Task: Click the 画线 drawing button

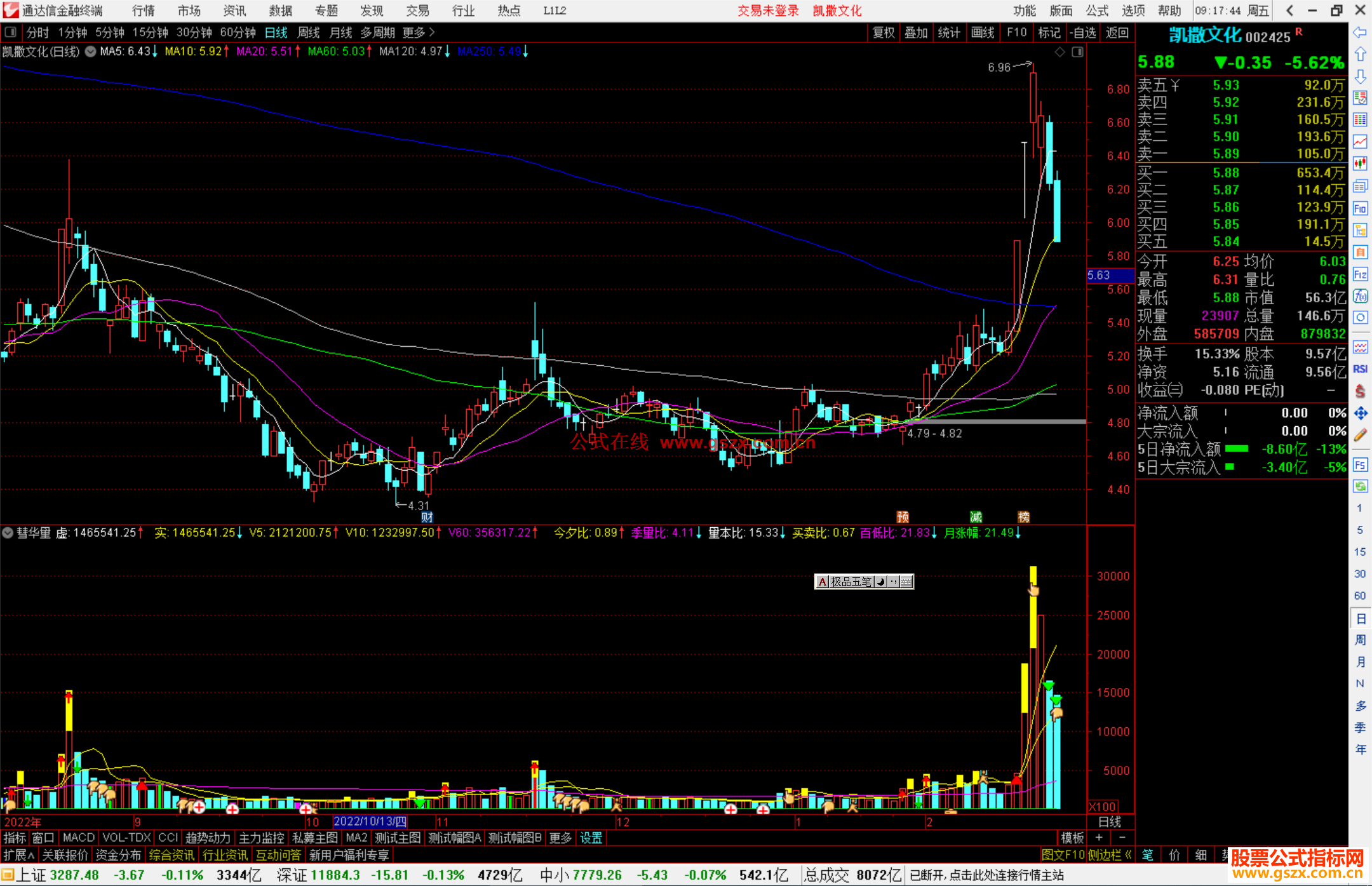Action: [982, 32]
